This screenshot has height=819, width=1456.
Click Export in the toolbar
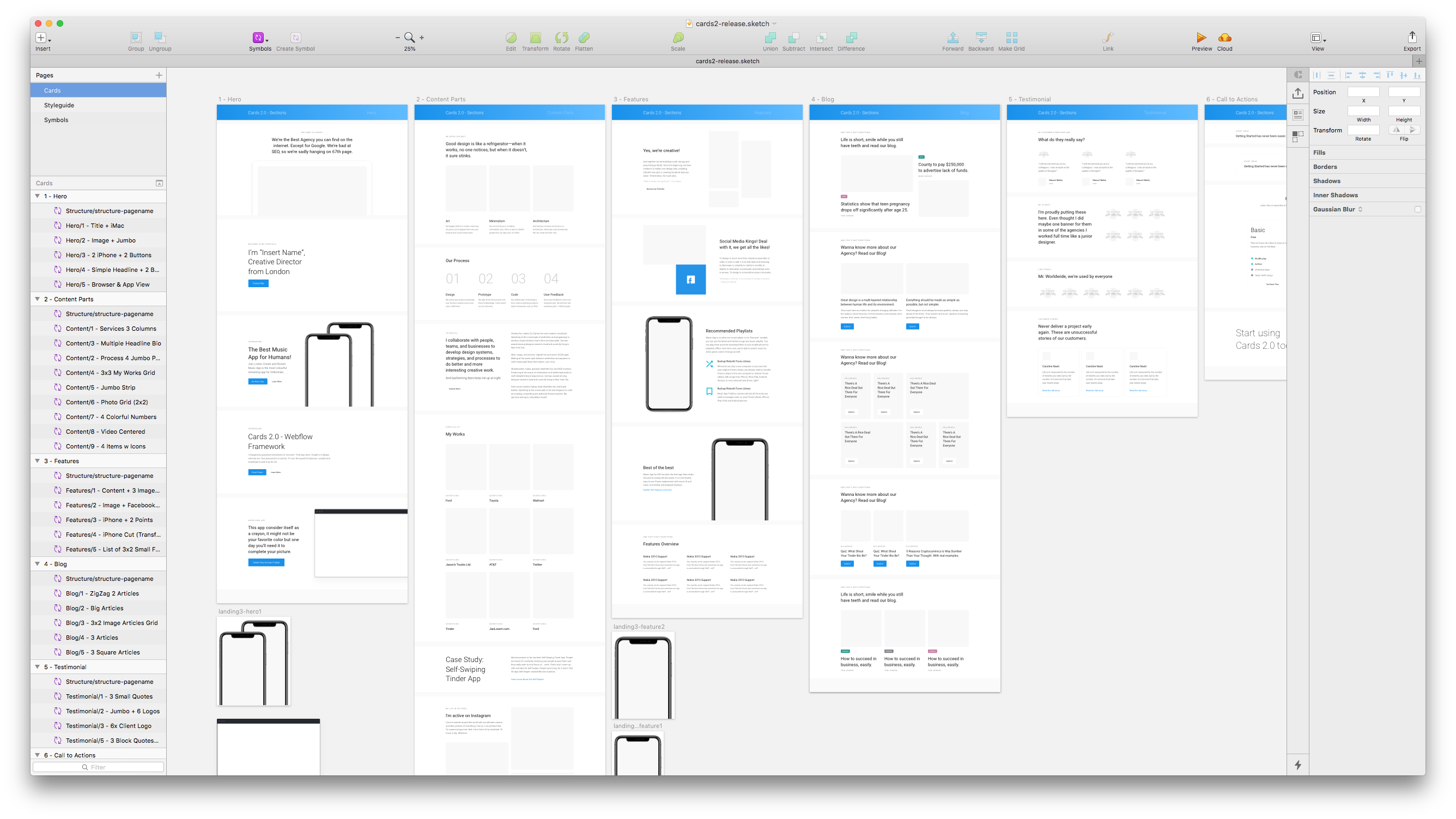[1412, 38]
